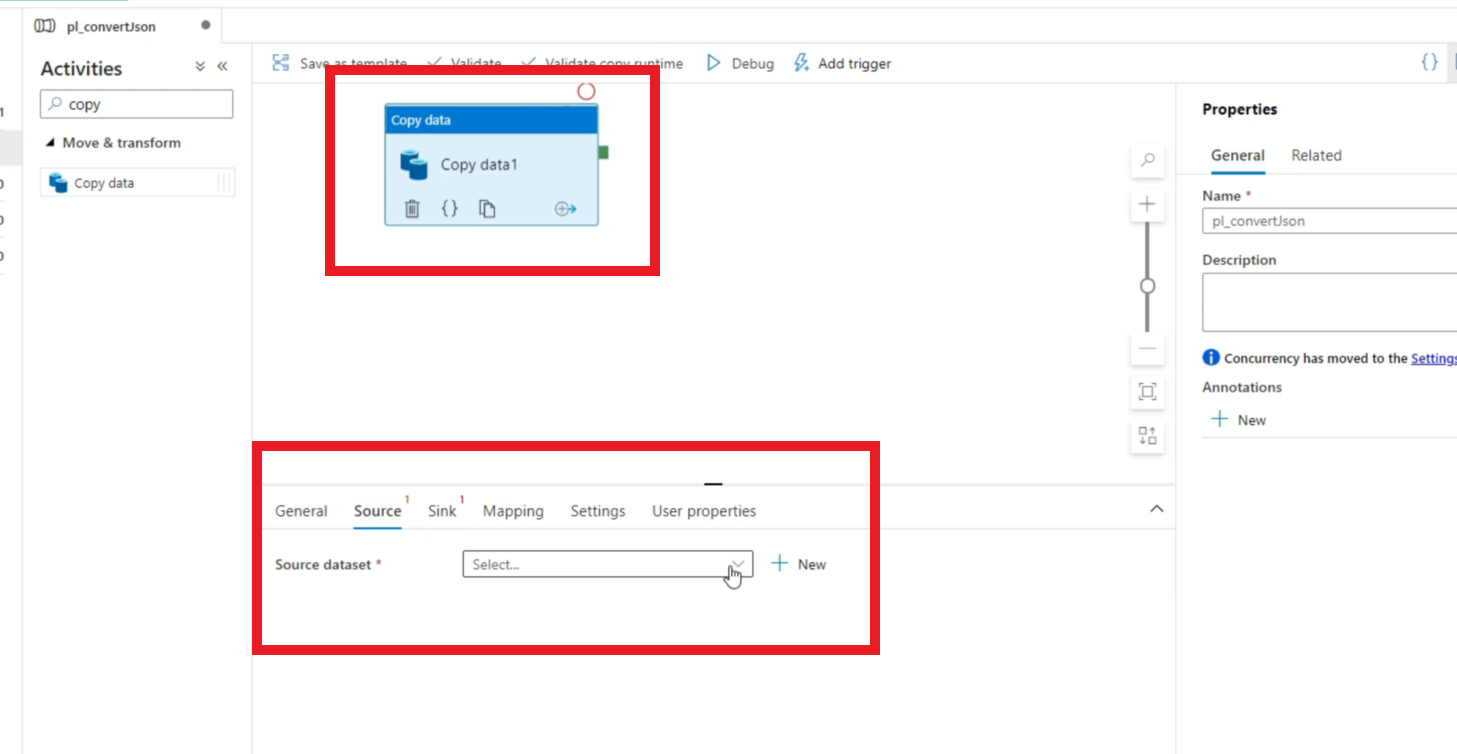Delete the Copy data1 activity using trash icon
Viewport: 1457px width, 754px height.
click(x=411, y=208)
